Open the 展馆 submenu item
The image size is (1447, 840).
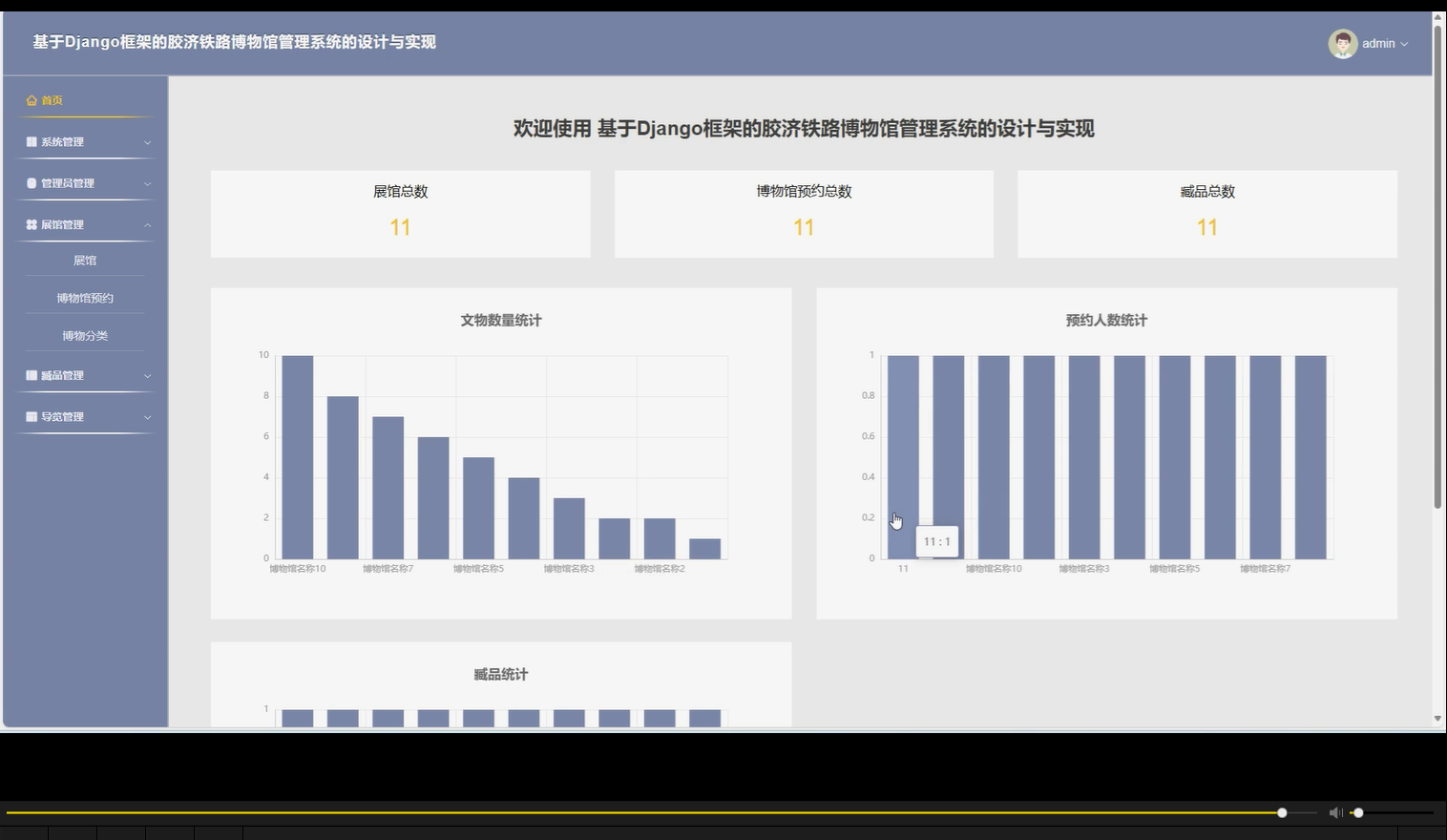tap(85, 261)
